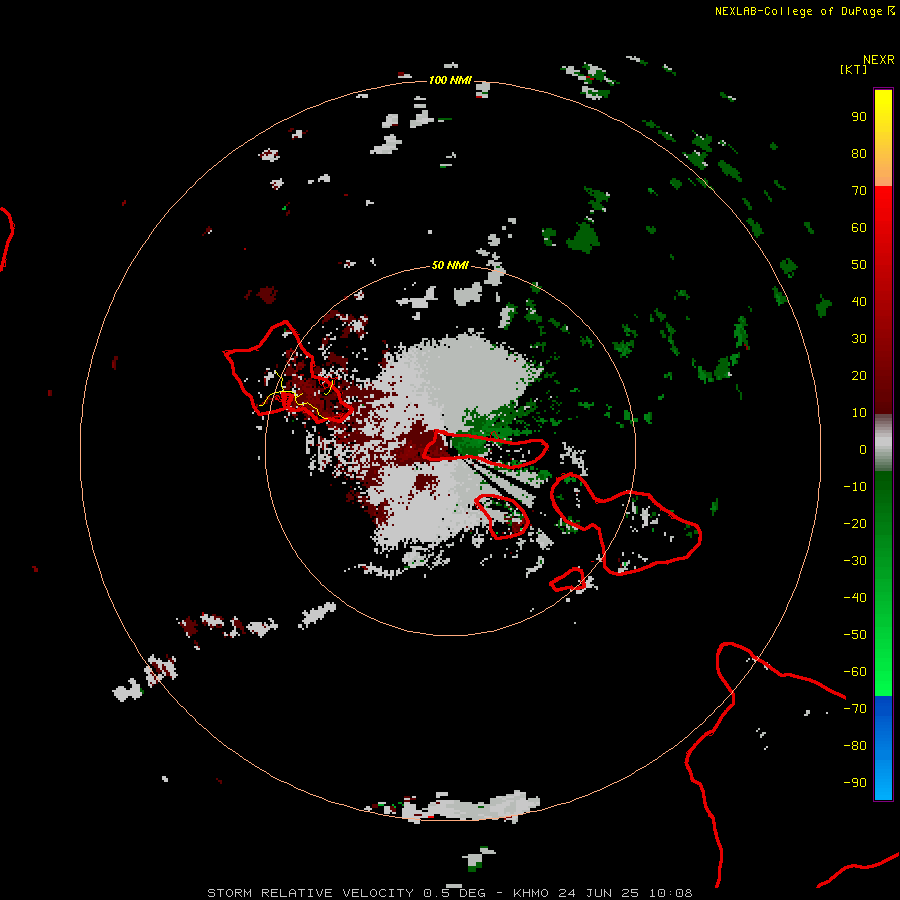
Task: Click the "10:08" timestamp
Action: click(670, 893)
